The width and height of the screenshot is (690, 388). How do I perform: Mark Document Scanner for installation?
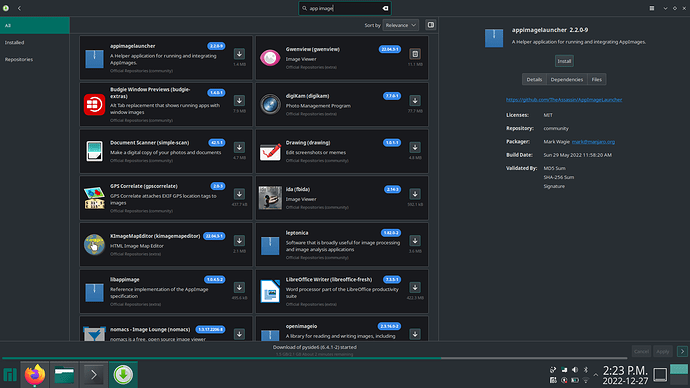(x=239, y=147)
